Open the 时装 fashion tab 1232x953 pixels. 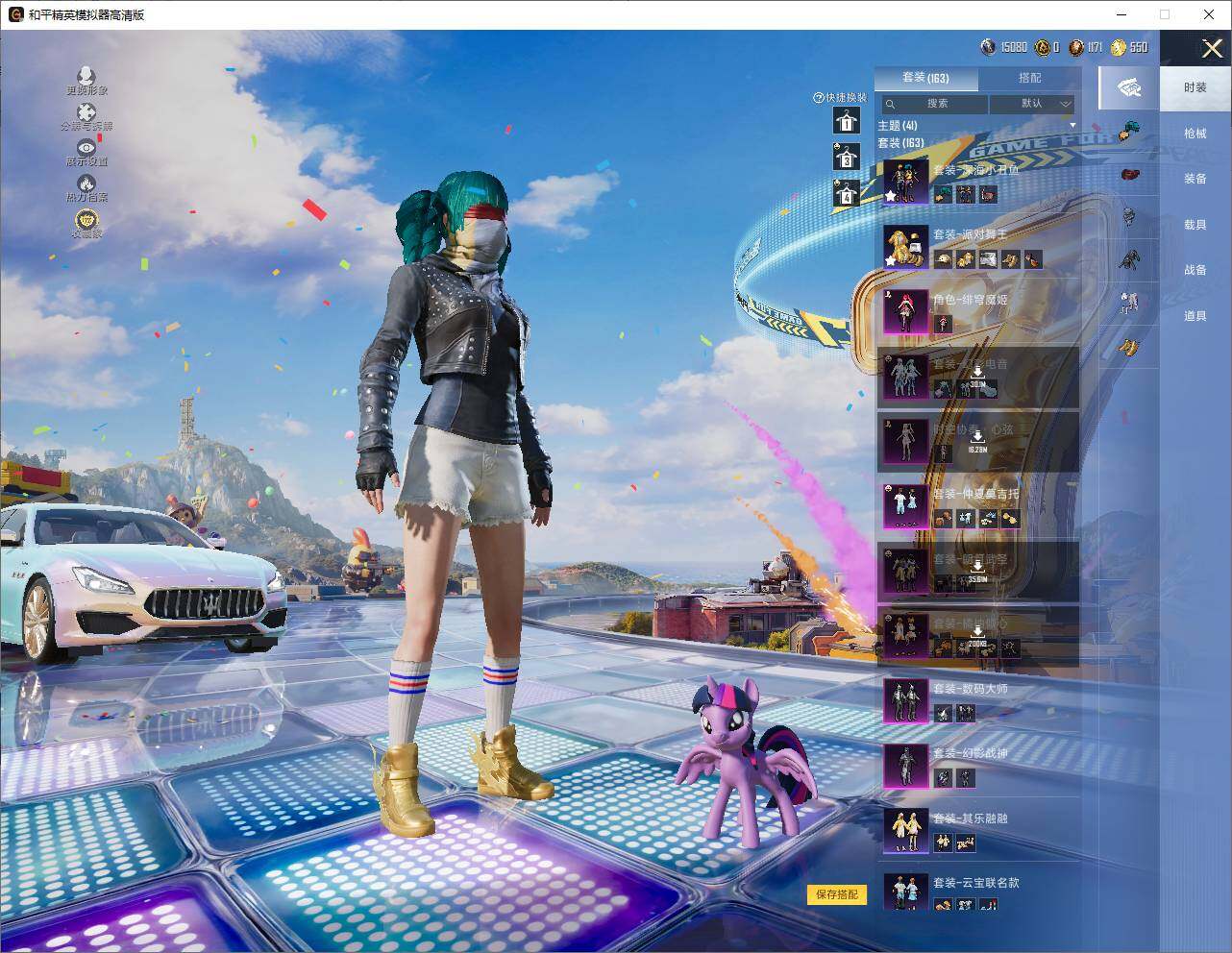click(x=1195, y=87)
